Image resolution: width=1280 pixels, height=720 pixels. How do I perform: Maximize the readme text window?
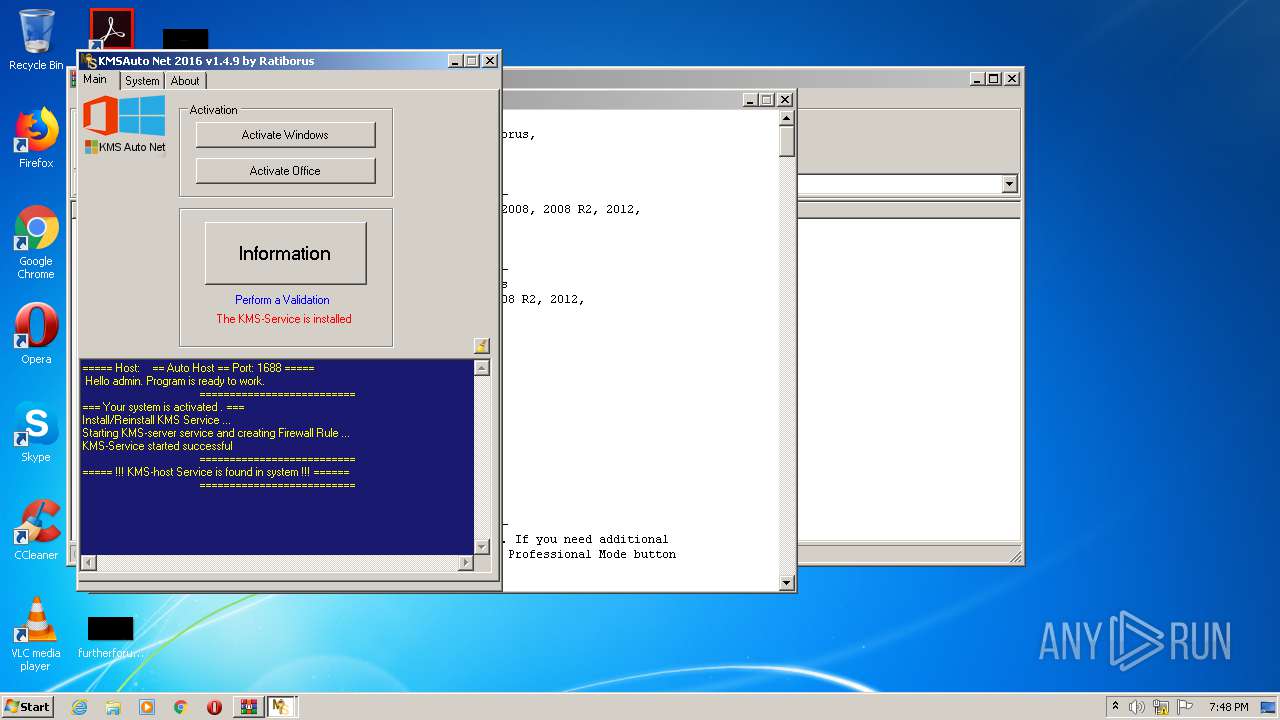coord(767,100)
